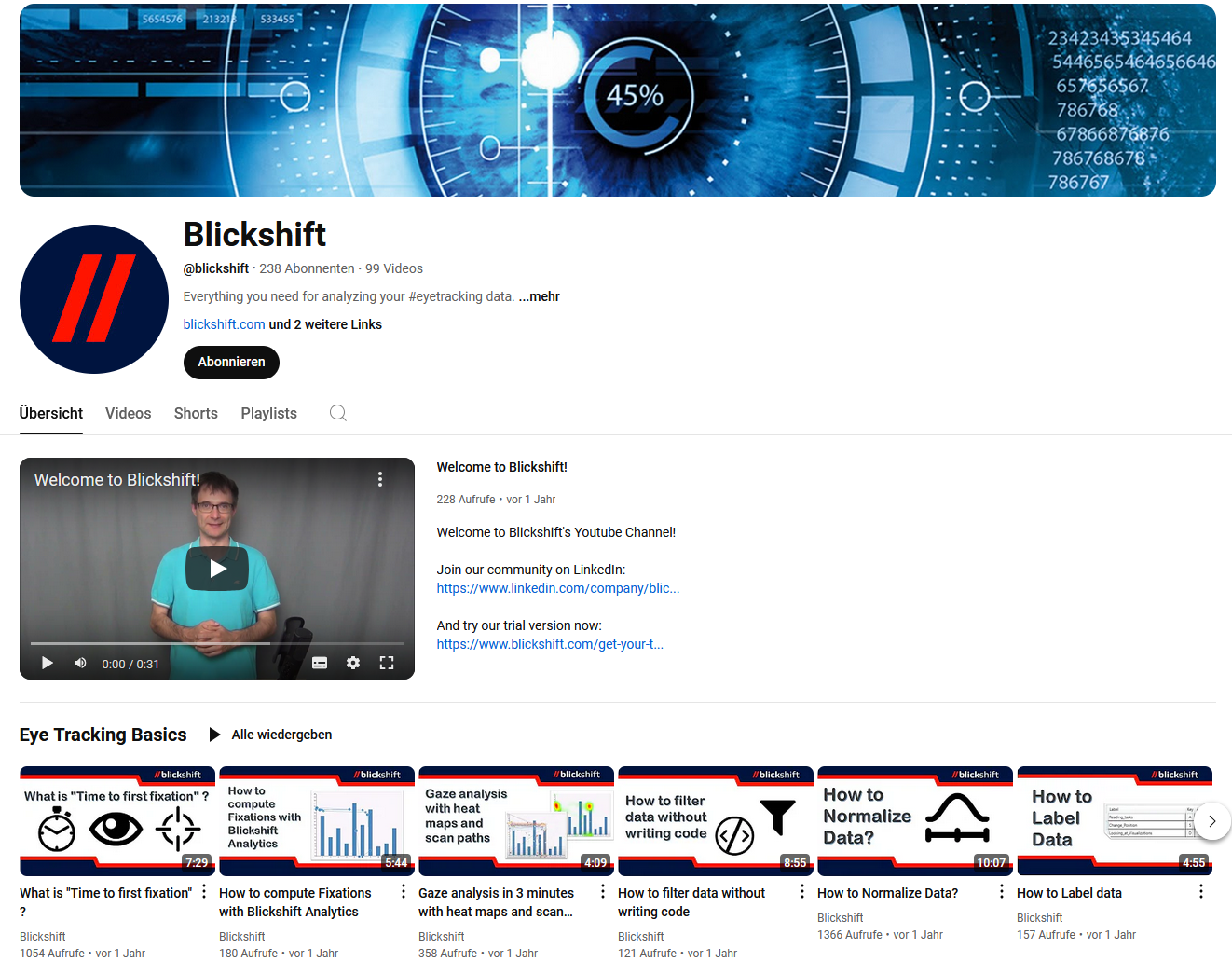Open options for 'How to compute Fixations' video

404,892
